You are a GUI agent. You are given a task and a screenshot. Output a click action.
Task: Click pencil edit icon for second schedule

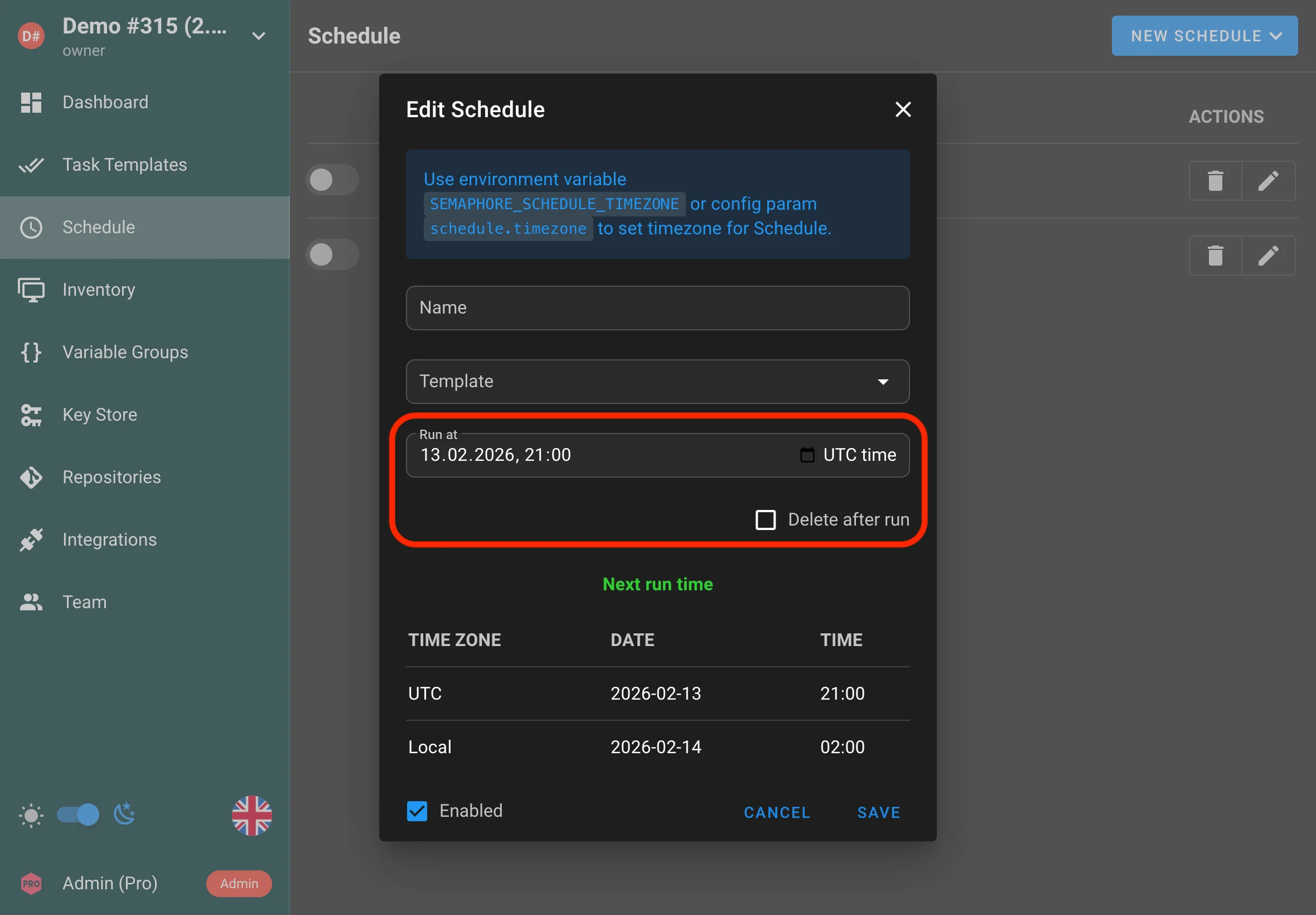click(x=1268, y=255)
